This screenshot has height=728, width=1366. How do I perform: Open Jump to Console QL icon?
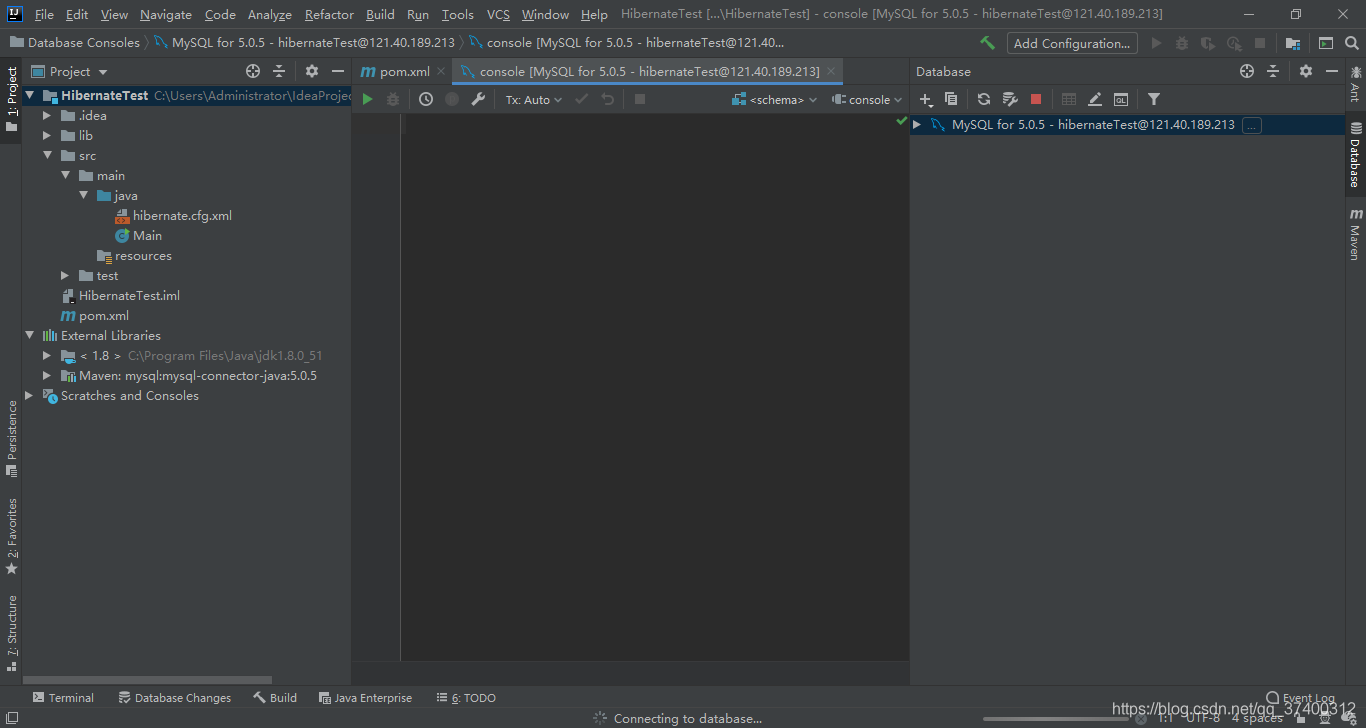[1121, 99]
